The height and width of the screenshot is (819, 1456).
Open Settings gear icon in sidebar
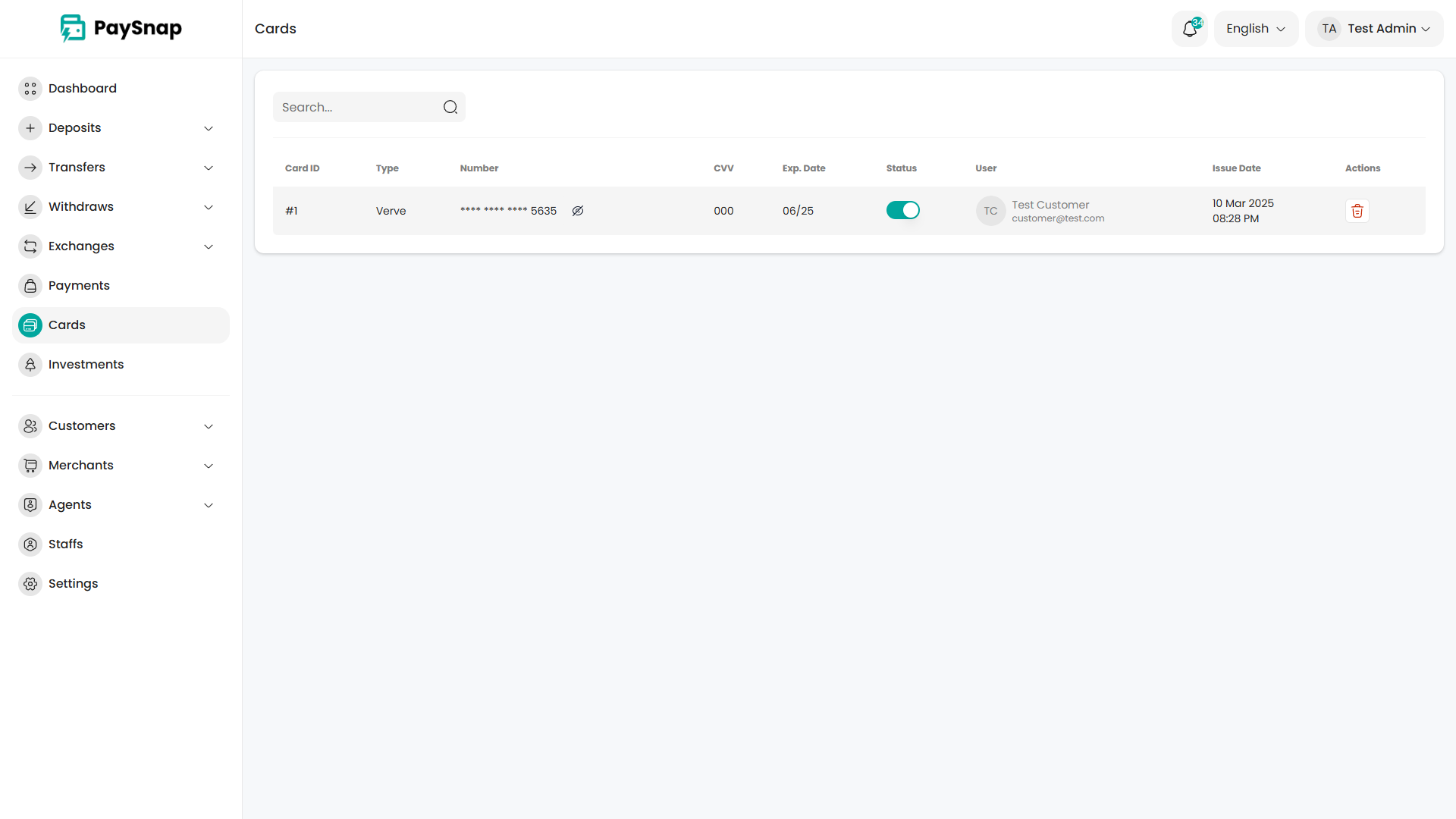coord(30,584)
